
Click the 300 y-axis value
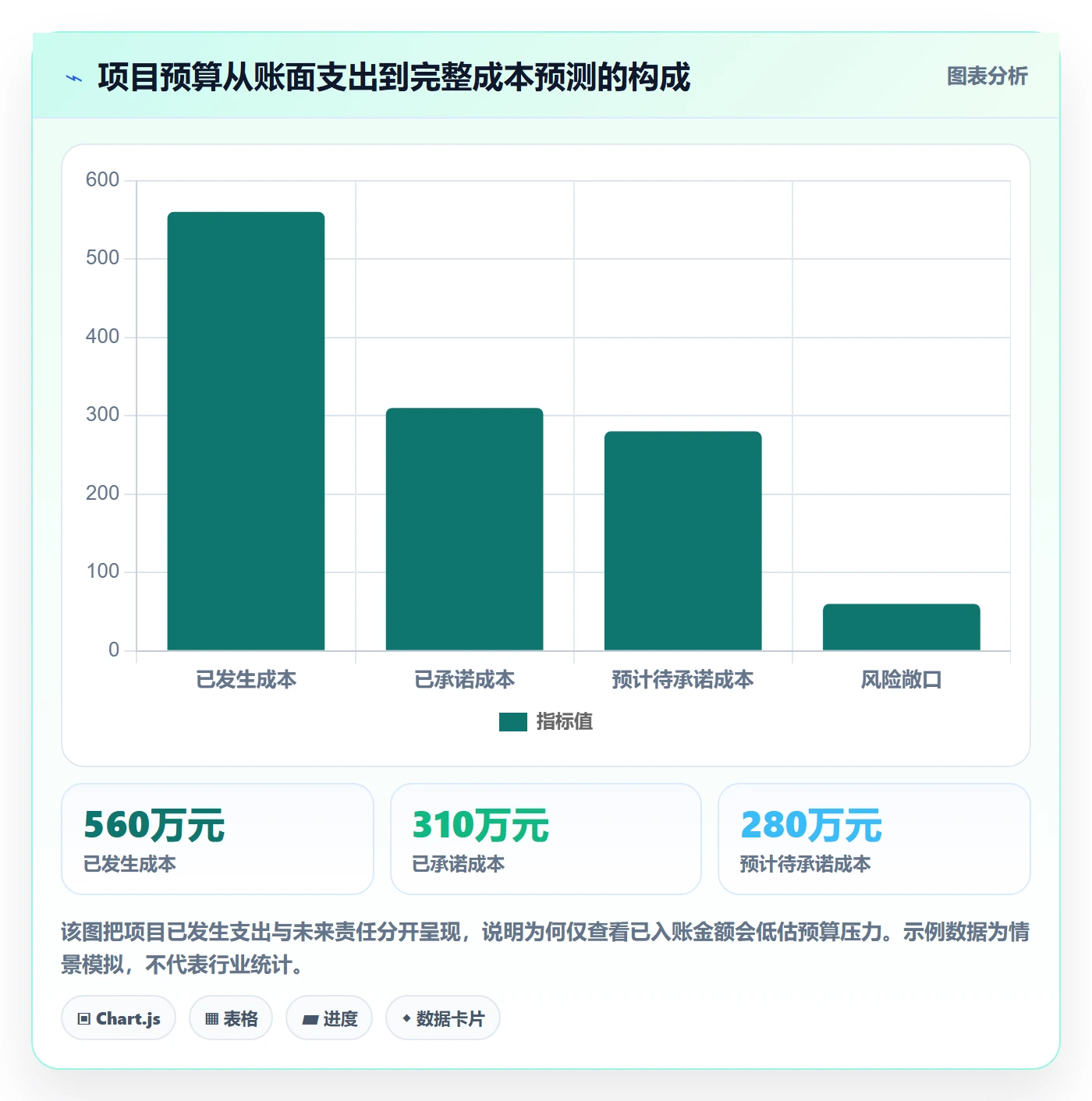[x=102, y=415]
